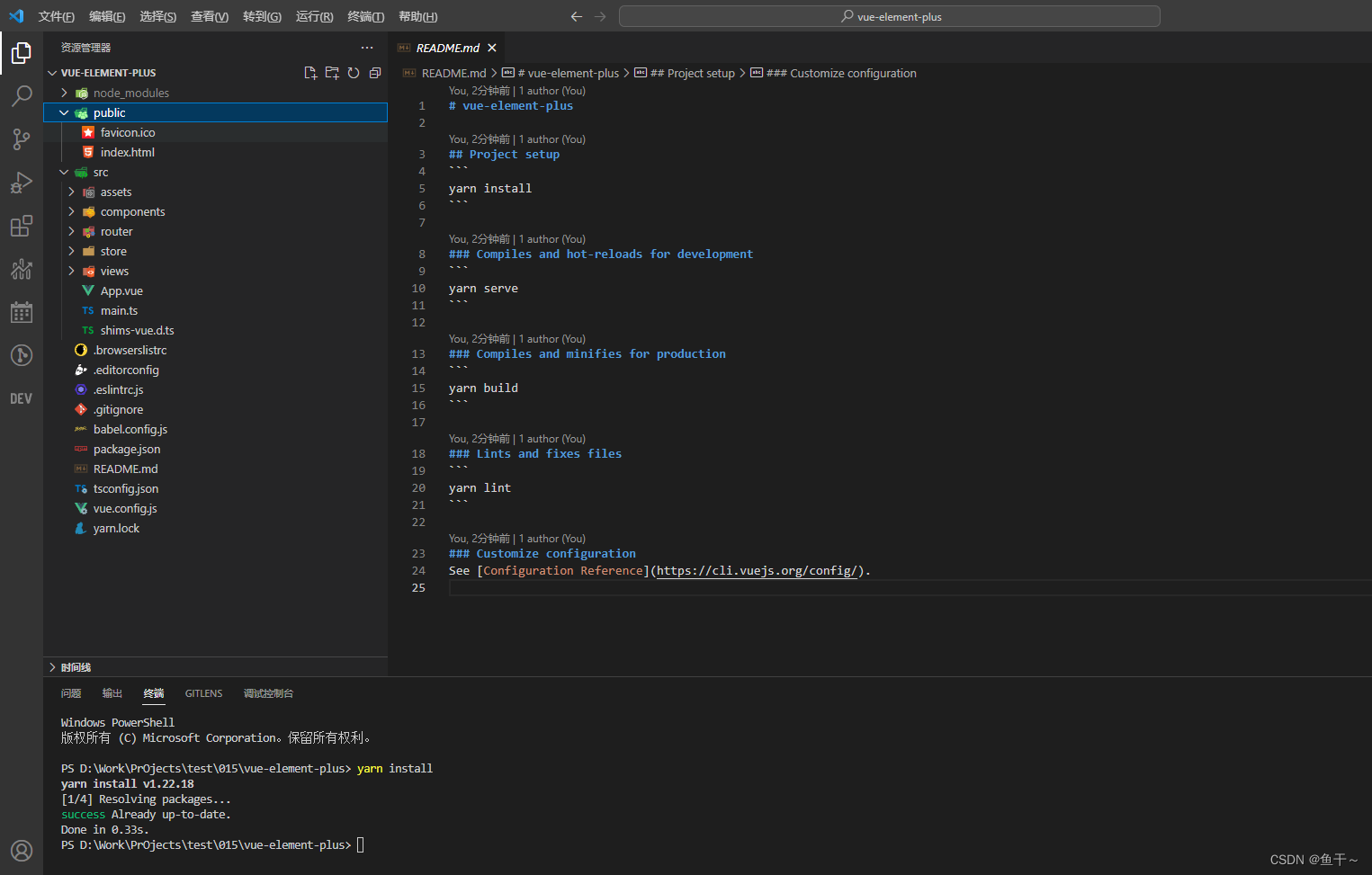This screenshot has width=1372, height=875.
Task: Click the '# vue-element-plus' breadcrumb
Action: click(x=569, y=73)
